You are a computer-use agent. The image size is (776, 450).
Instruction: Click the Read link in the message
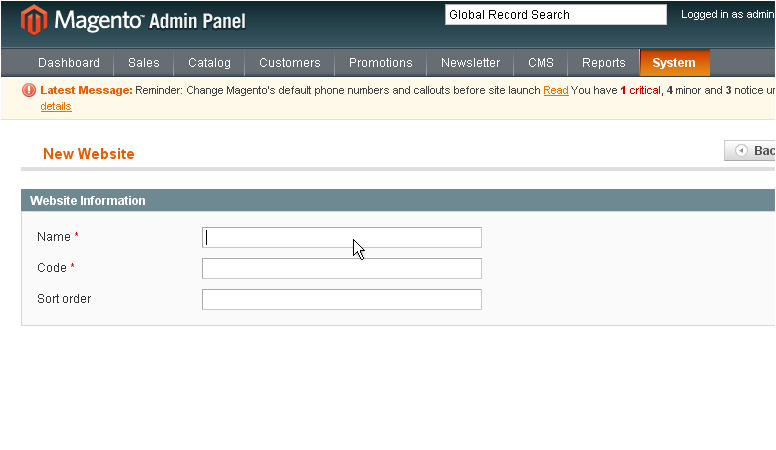[556, 91]
